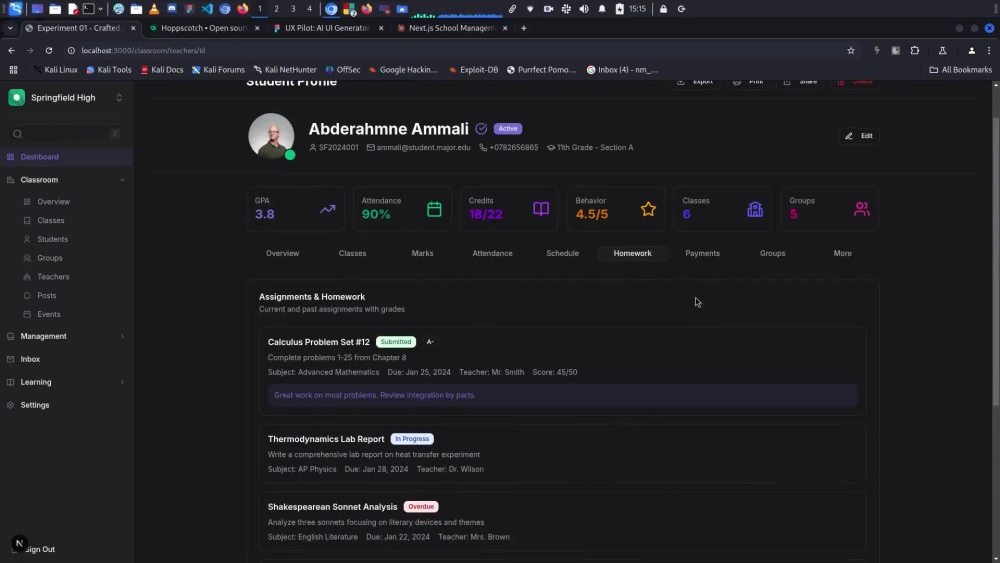The image size is (1000, 563).
Task: Open the bookmarks bar apps grid icon
Action: click(x=13, y=69)
